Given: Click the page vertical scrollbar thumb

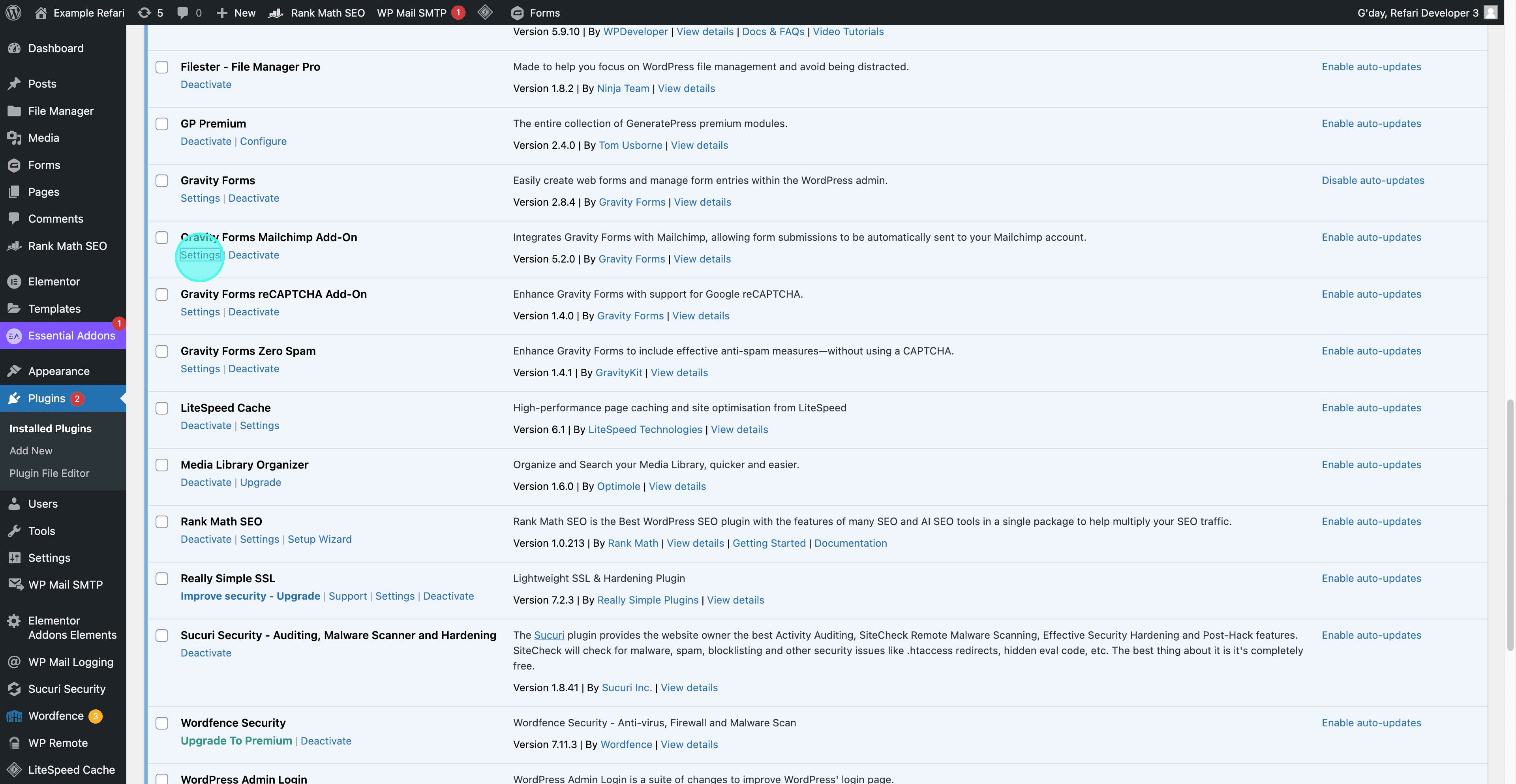Looking at the screenshot, I should pos(1510,525).
